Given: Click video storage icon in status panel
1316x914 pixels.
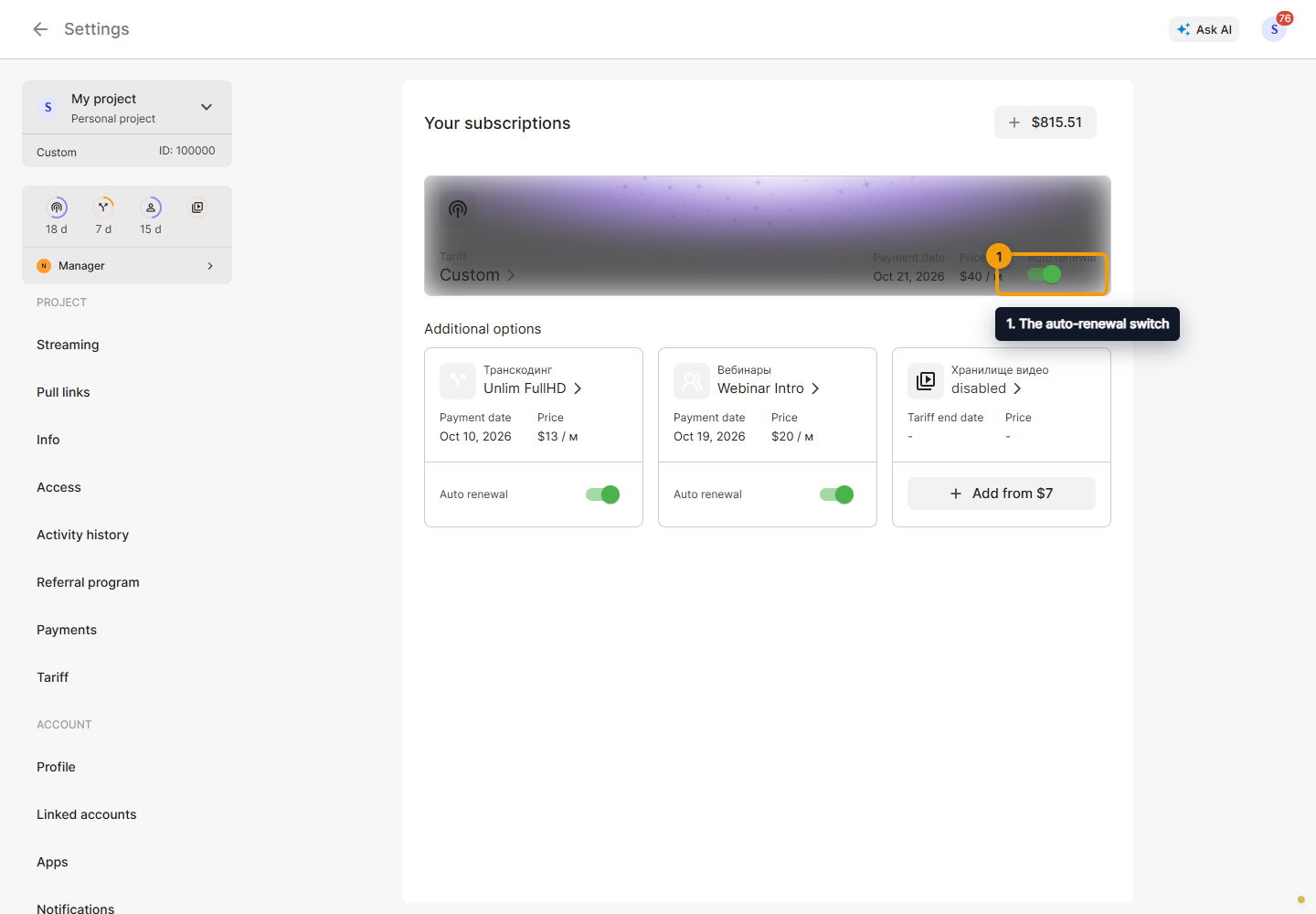Looking at the screenshot, I should coord(197,207).
